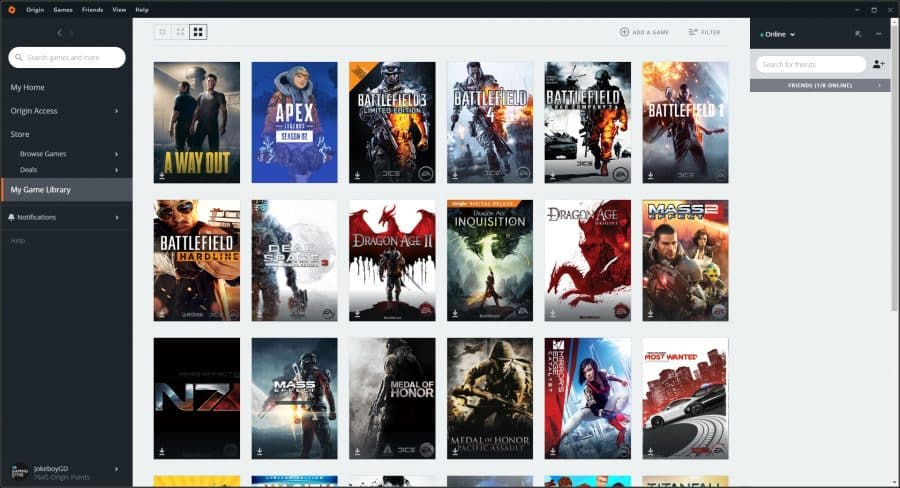
Task: Expand the Browse Games submenu
Action: pos(117,154)
